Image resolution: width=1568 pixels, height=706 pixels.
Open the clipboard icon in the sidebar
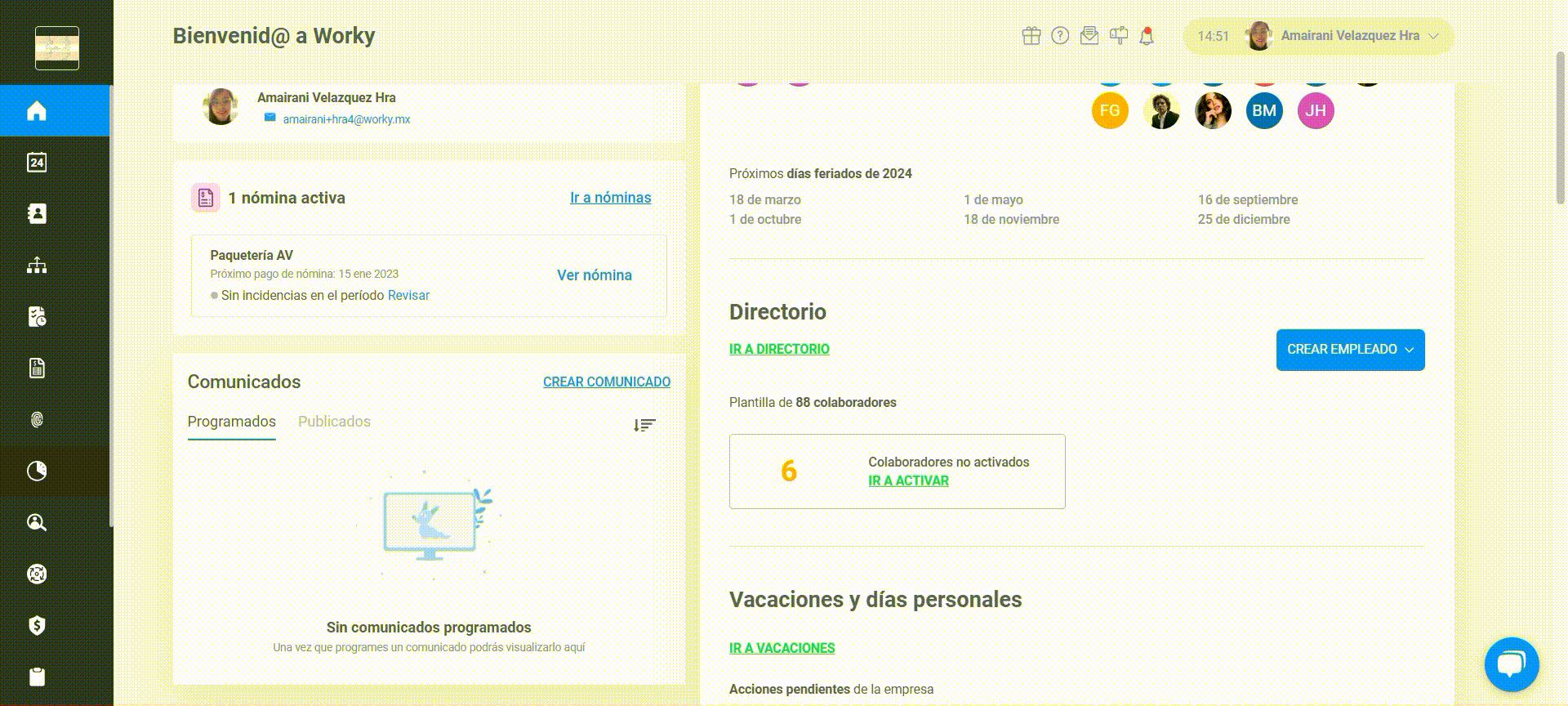[x=37, y=677]
